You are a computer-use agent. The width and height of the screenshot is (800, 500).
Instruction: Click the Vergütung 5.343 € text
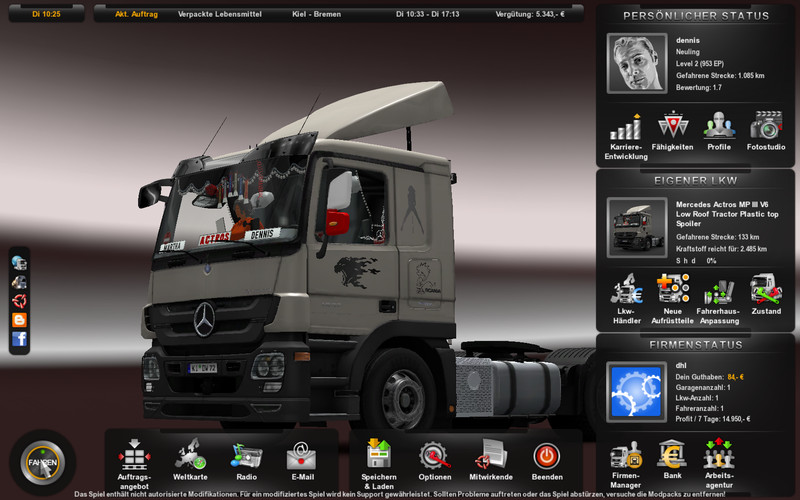pyautogui.click(x=530, y=14)
